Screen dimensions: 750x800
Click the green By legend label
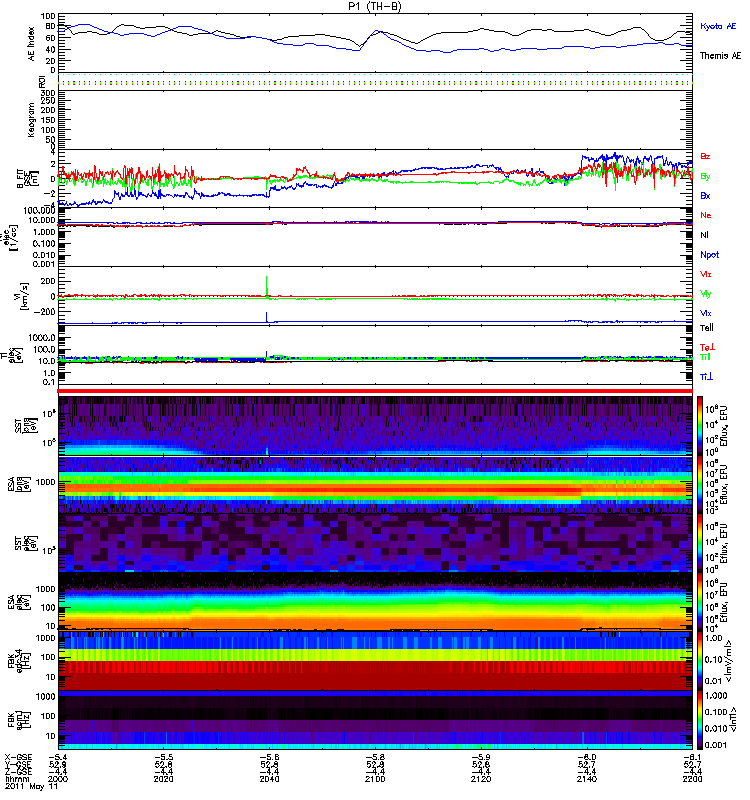(x=705, y=177)
